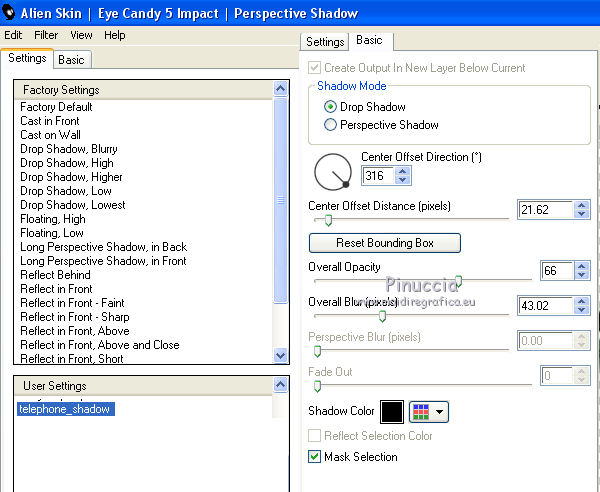This screenshot has width=600, height=492.
Task: Select Reflect in Front, Above preset
Action: point(75,331)
